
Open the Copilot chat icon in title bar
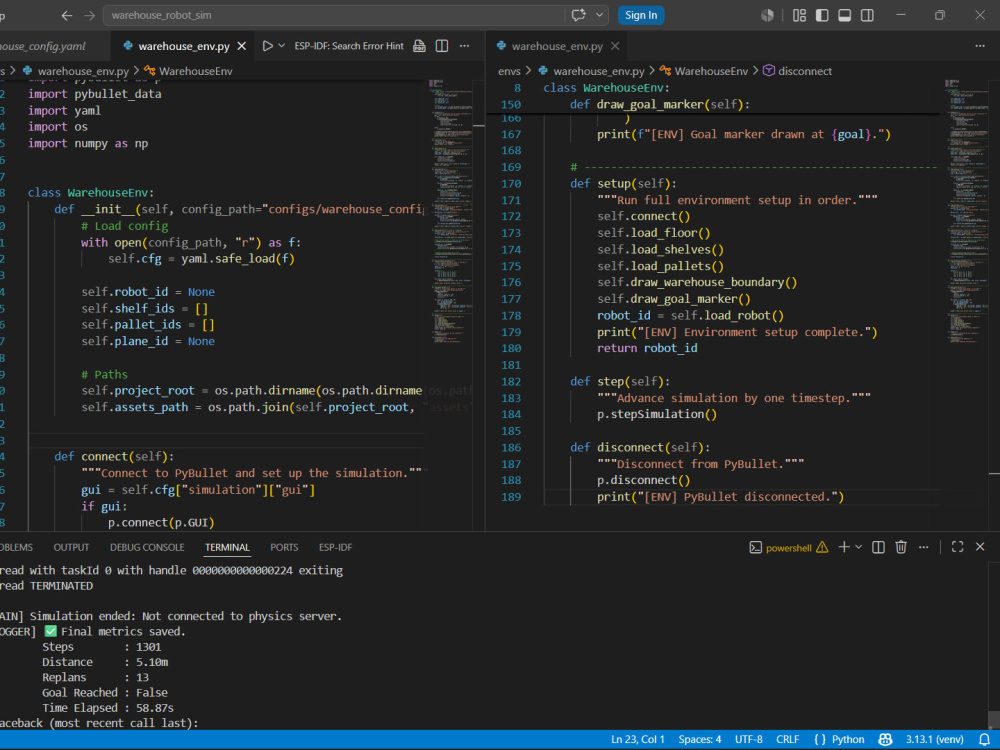tap(578, 15)
